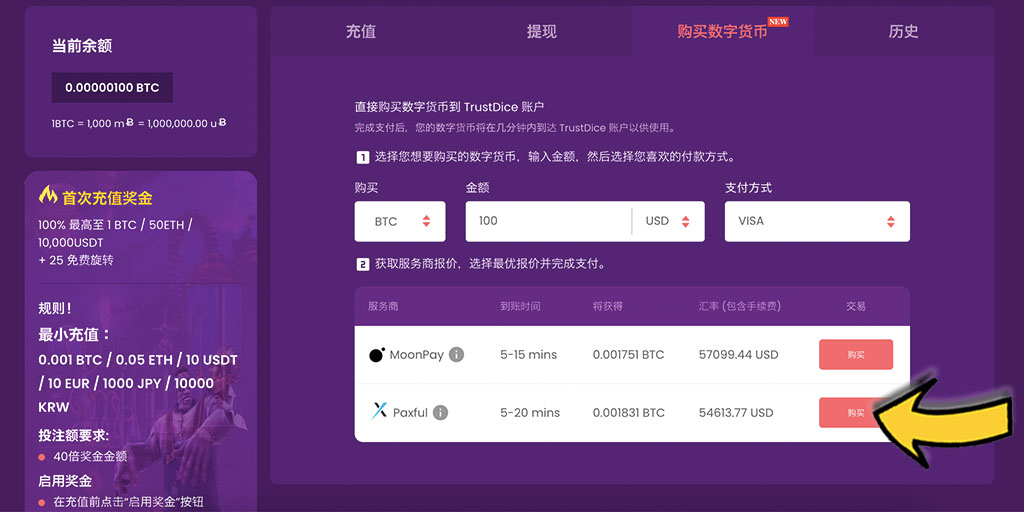Click the 到账时间 column header
1024x512 pixels.
[x=520, y=306]
